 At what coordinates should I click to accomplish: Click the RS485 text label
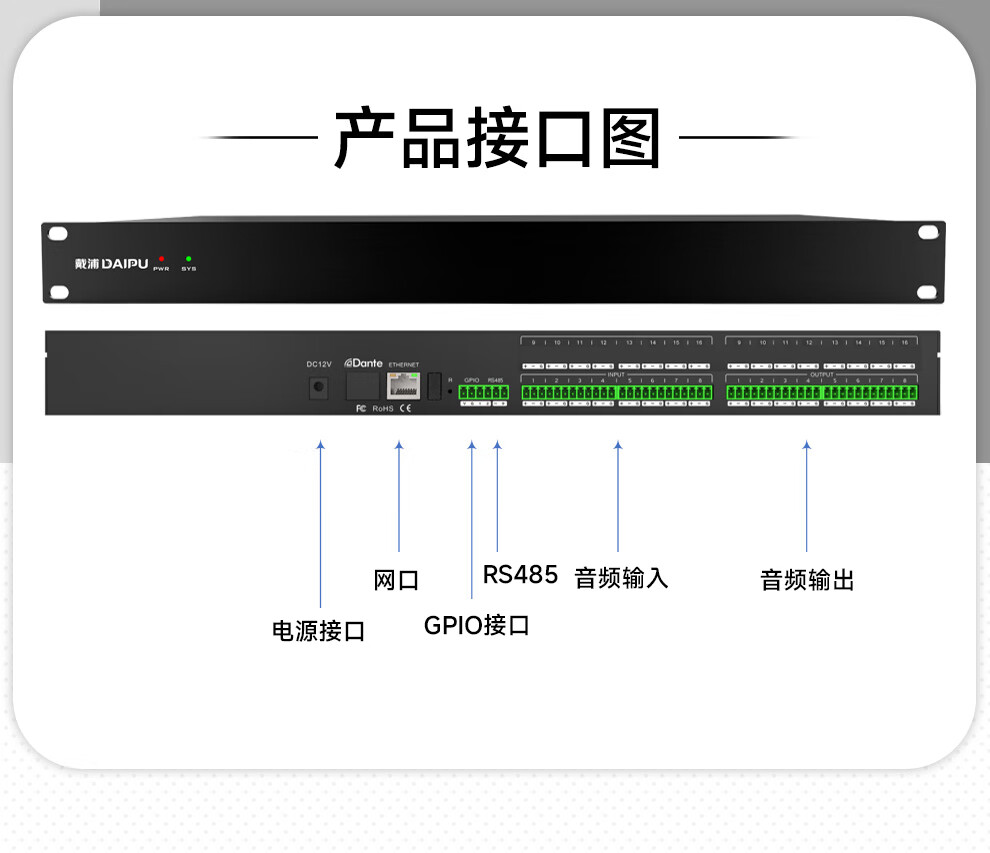pos(520,575)
